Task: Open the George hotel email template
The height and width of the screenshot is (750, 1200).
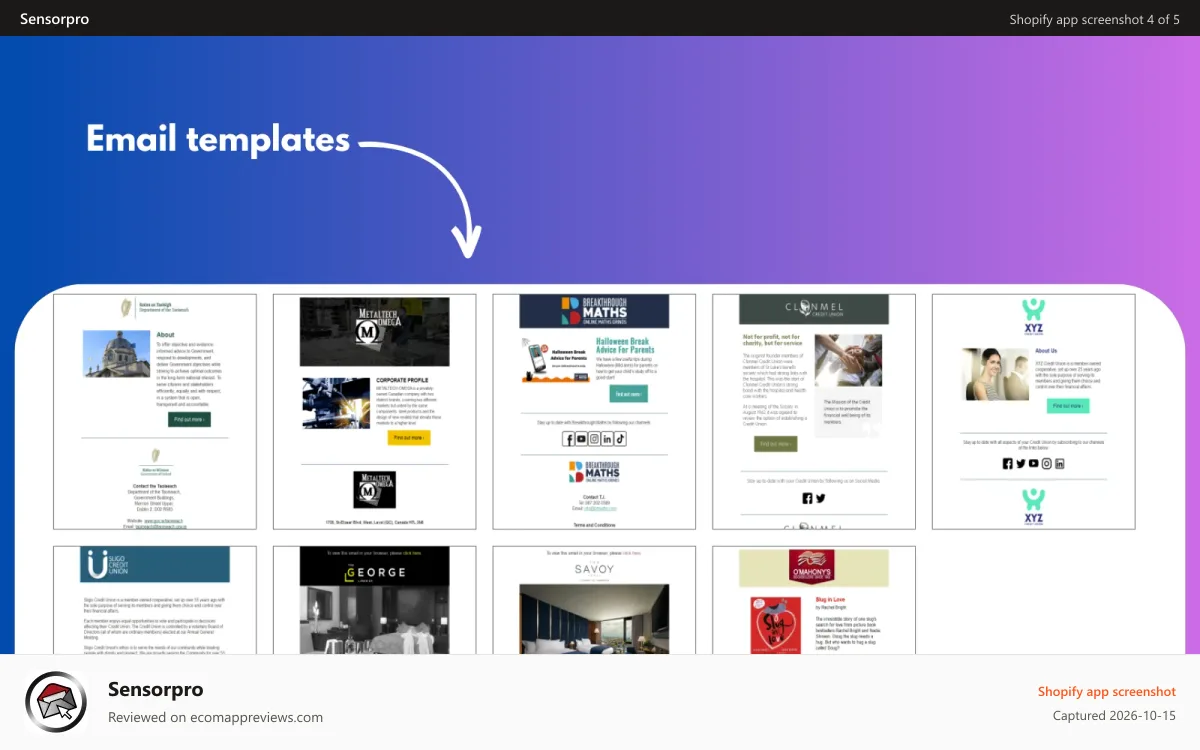Action: pos(375,600)
